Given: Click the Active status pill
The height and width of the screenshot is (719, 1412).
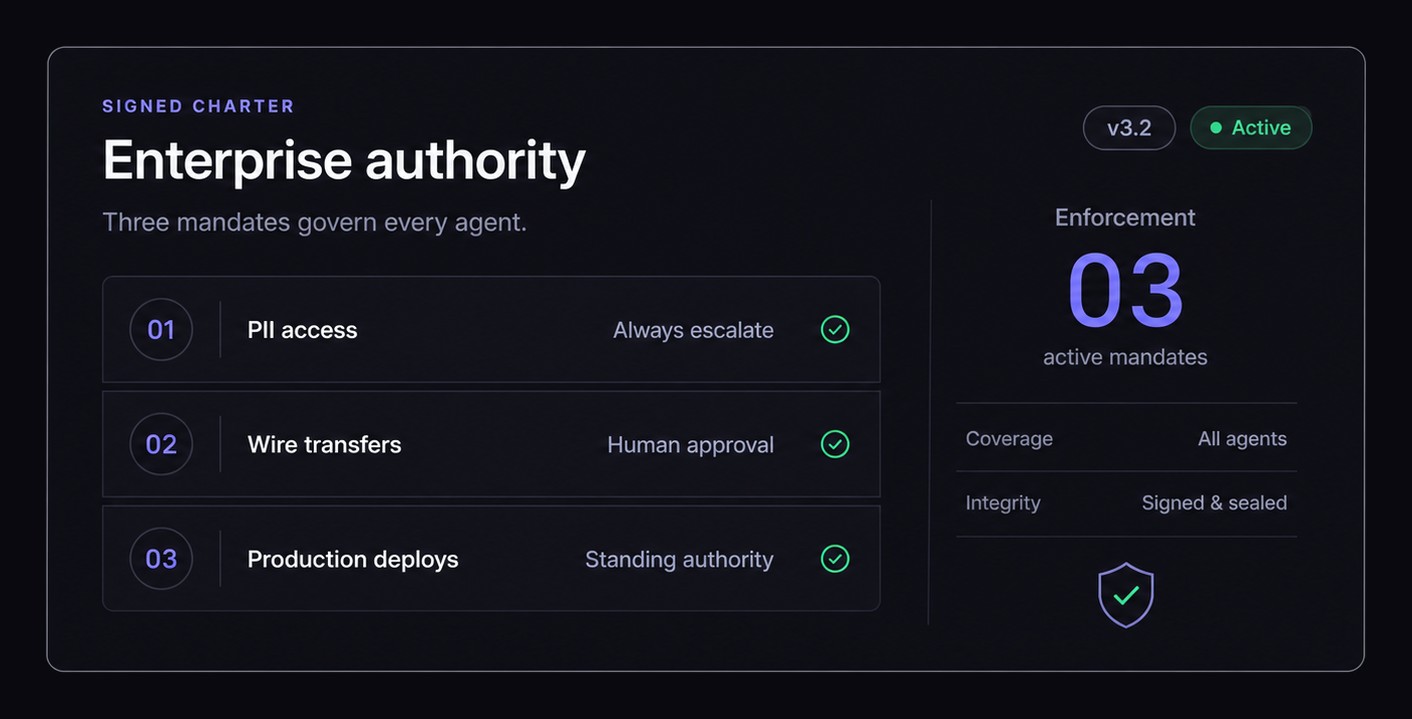Looking at the screenshot, I should (x=1251, y=128).
